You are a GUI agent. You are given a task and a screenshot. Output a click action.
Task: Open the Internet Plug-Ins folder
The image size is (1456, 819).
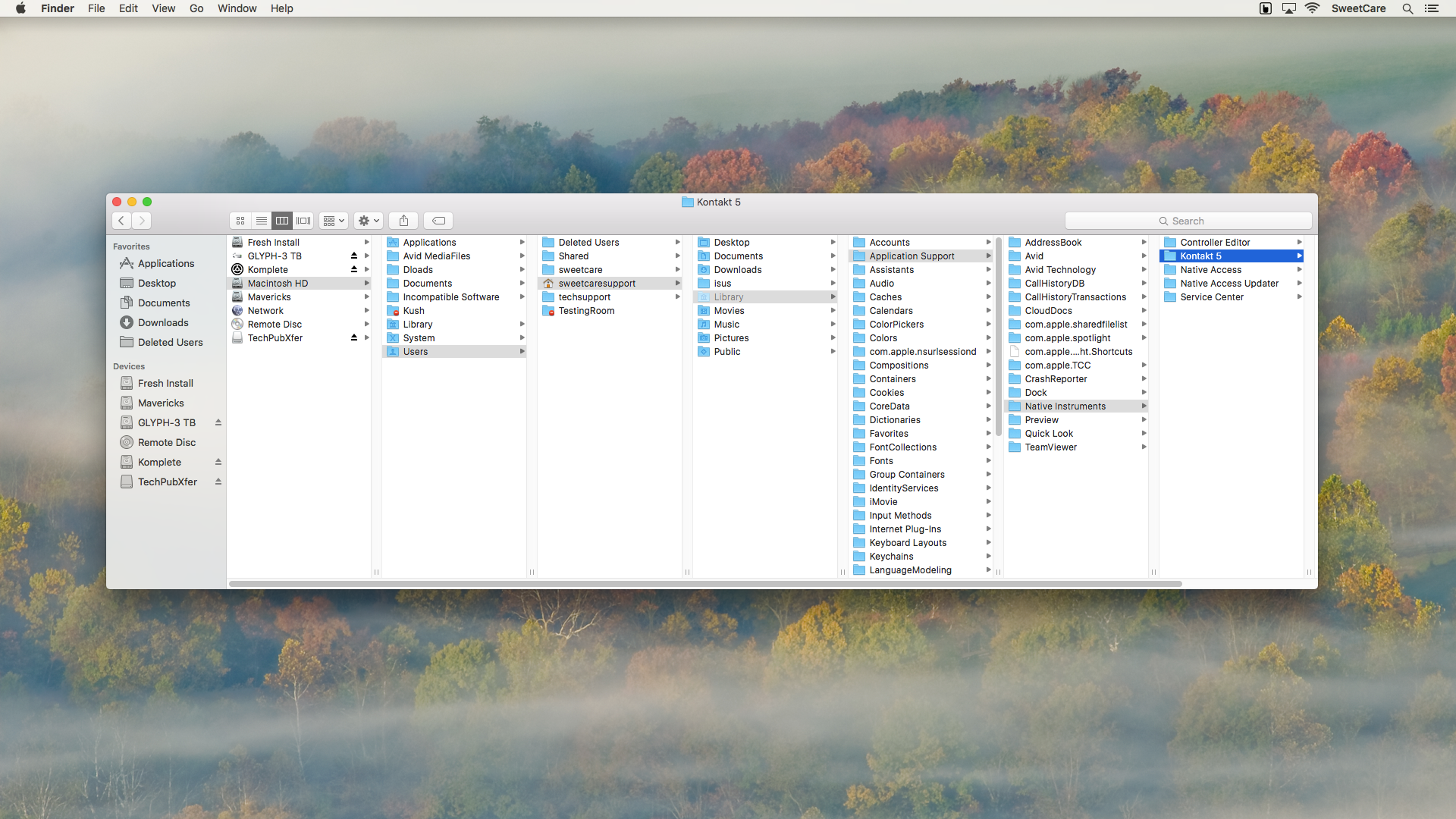[921, 529]
